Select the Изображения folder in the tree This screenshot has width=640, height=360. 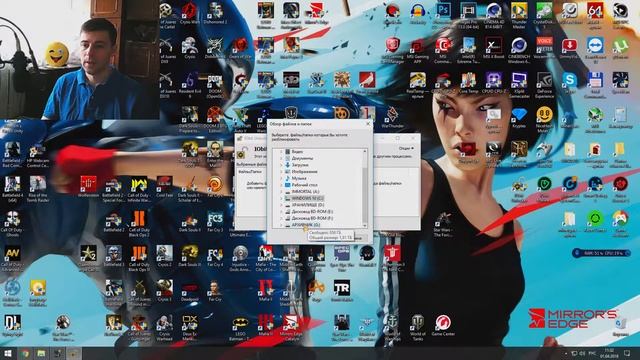point(304,172)
